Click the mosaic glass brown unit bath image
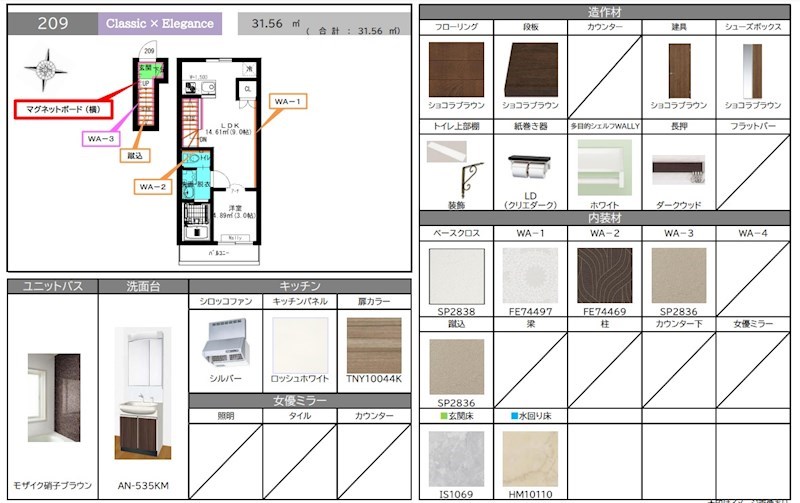 click(53, 397)
